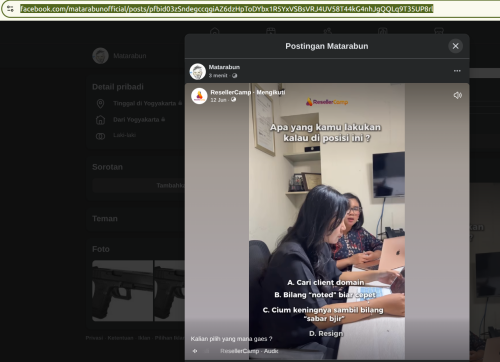Toggle the video sound speaker icon

tap(458, 95)
